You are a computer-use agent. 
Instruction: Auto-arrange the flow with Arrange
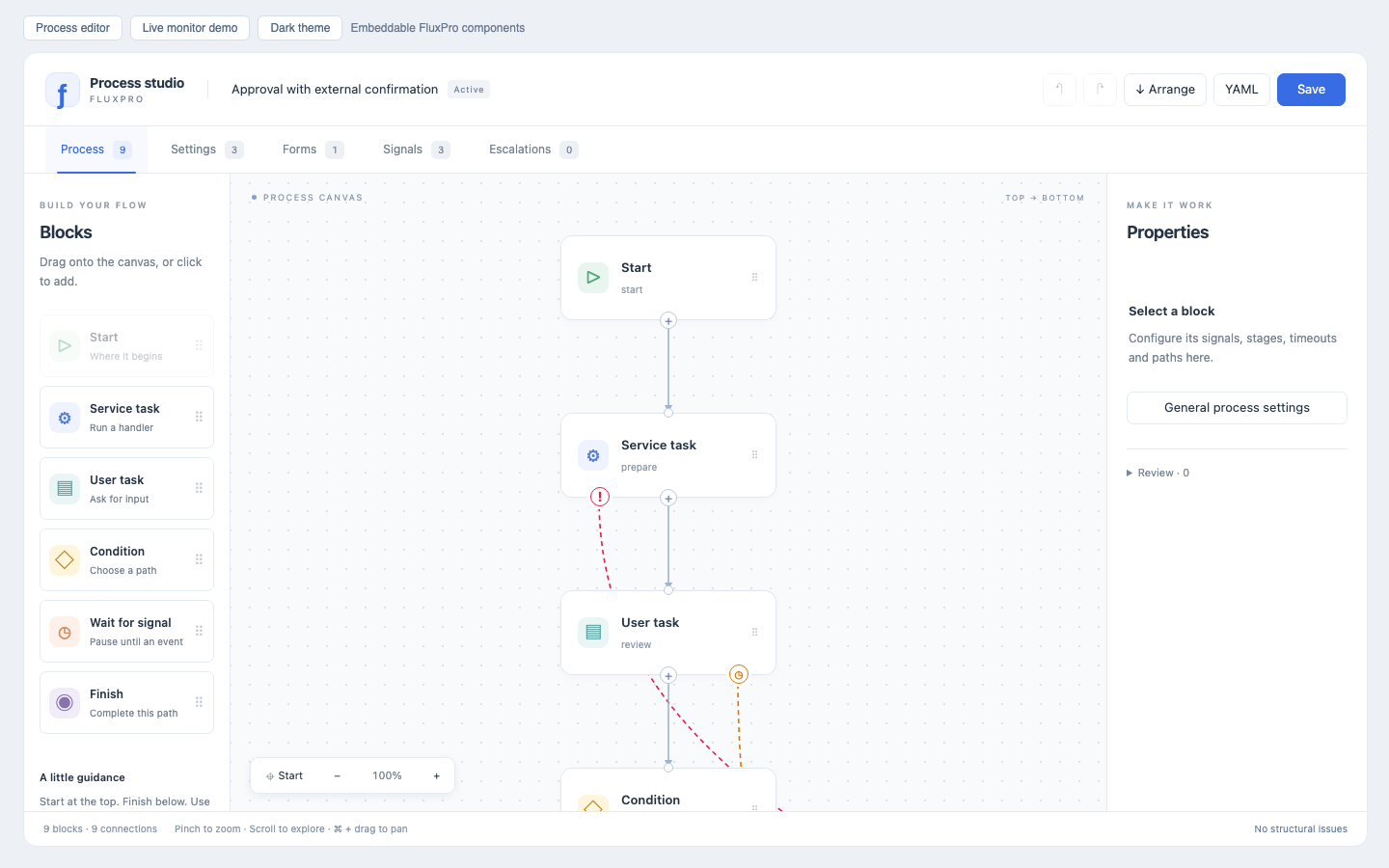(1165, 90)
